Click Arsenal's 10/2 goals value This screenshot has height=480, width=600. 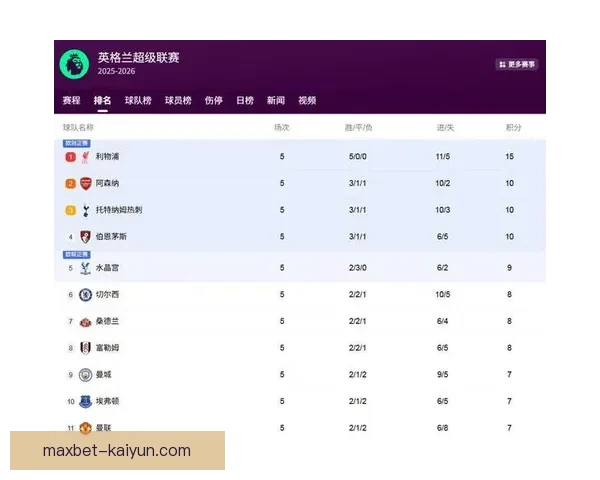coord(443,183)
